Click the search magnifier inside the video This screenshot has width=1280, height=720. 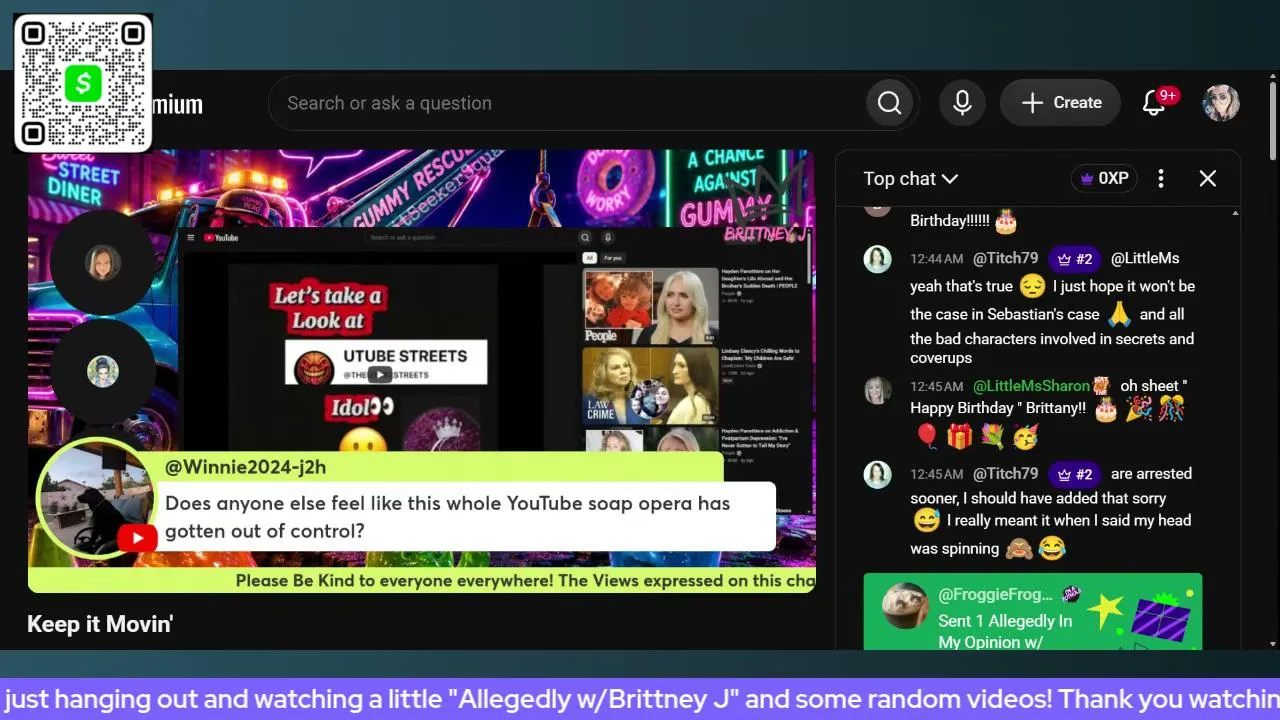click(x=586, y=238)
